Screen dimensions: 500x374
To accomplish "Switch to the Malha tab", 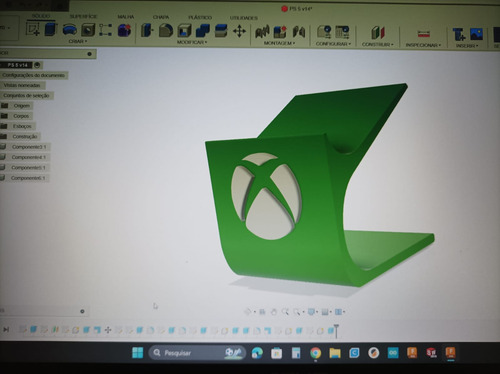I will pos(126,17).
